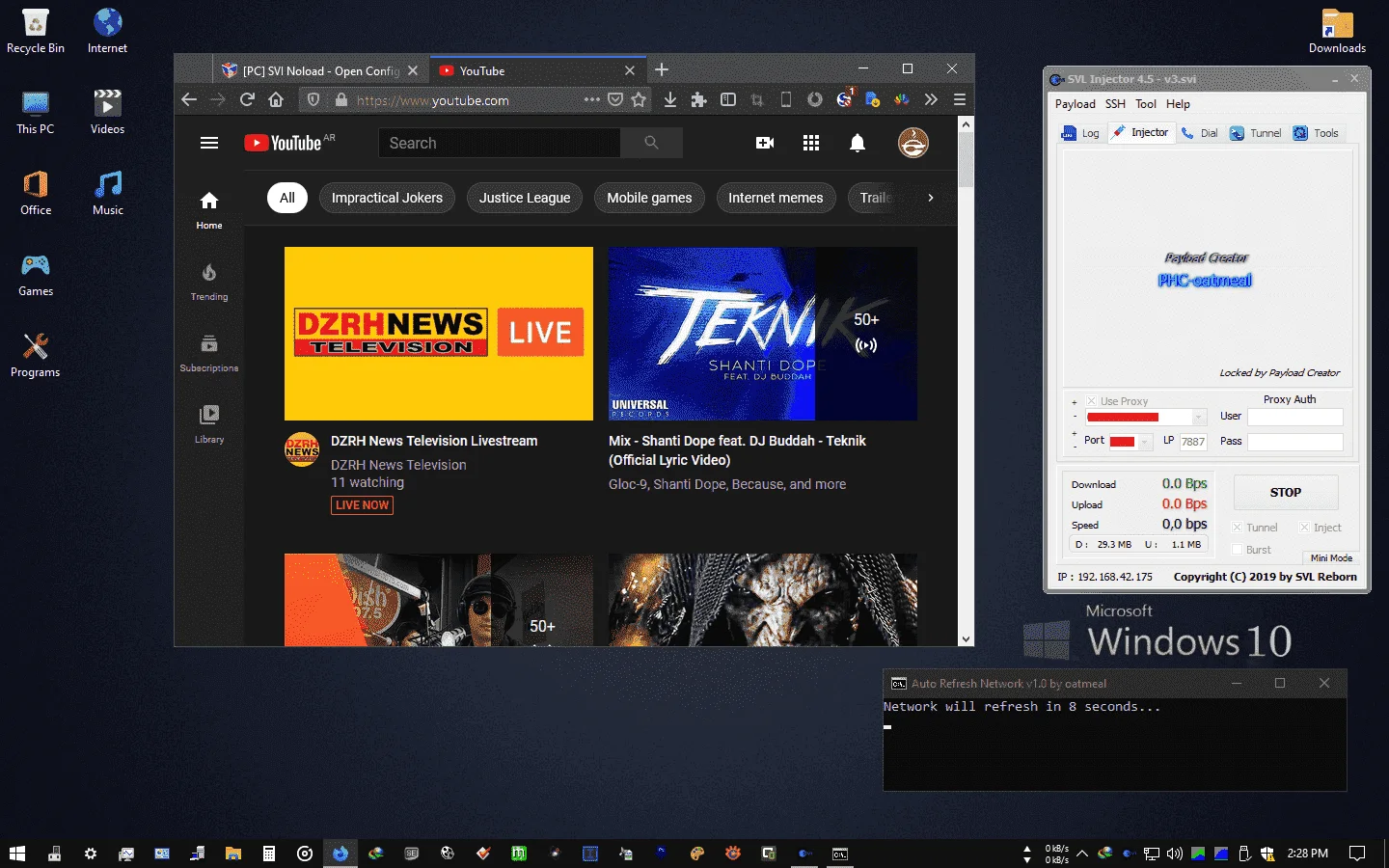1389x868 pixels.
Task: Select the Impractical Jokers chip
Action: click(x=387, y=198)
